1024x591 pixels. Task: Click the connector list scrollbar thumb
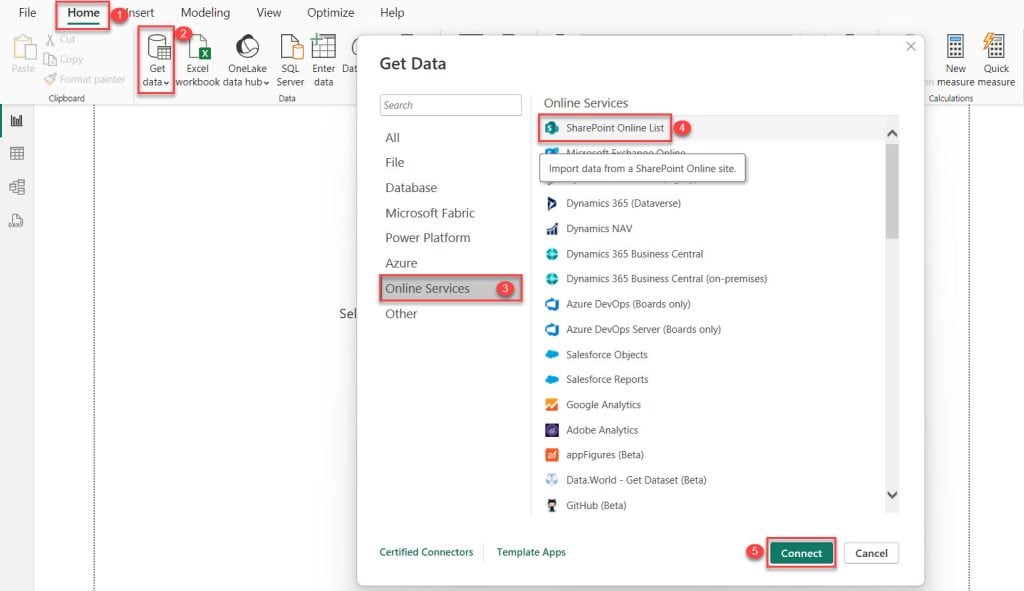[x=892, y=191]
